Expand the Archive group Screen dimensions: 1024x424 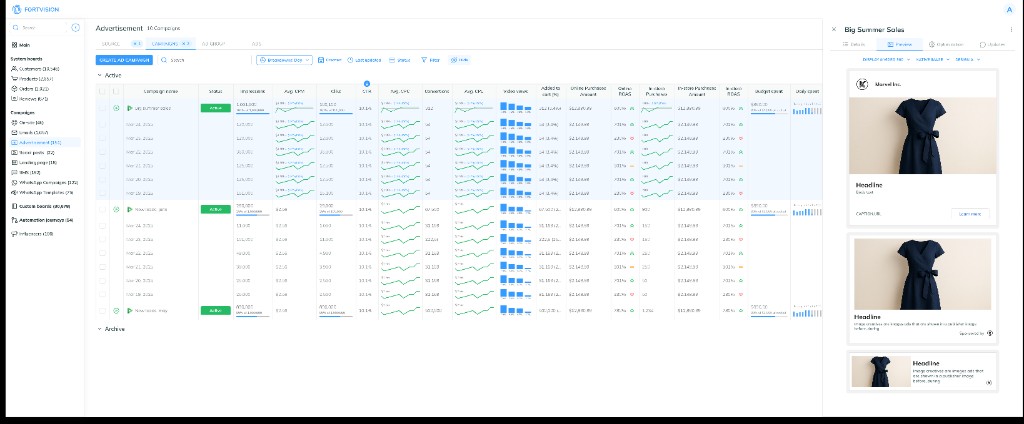click(100, 329)
